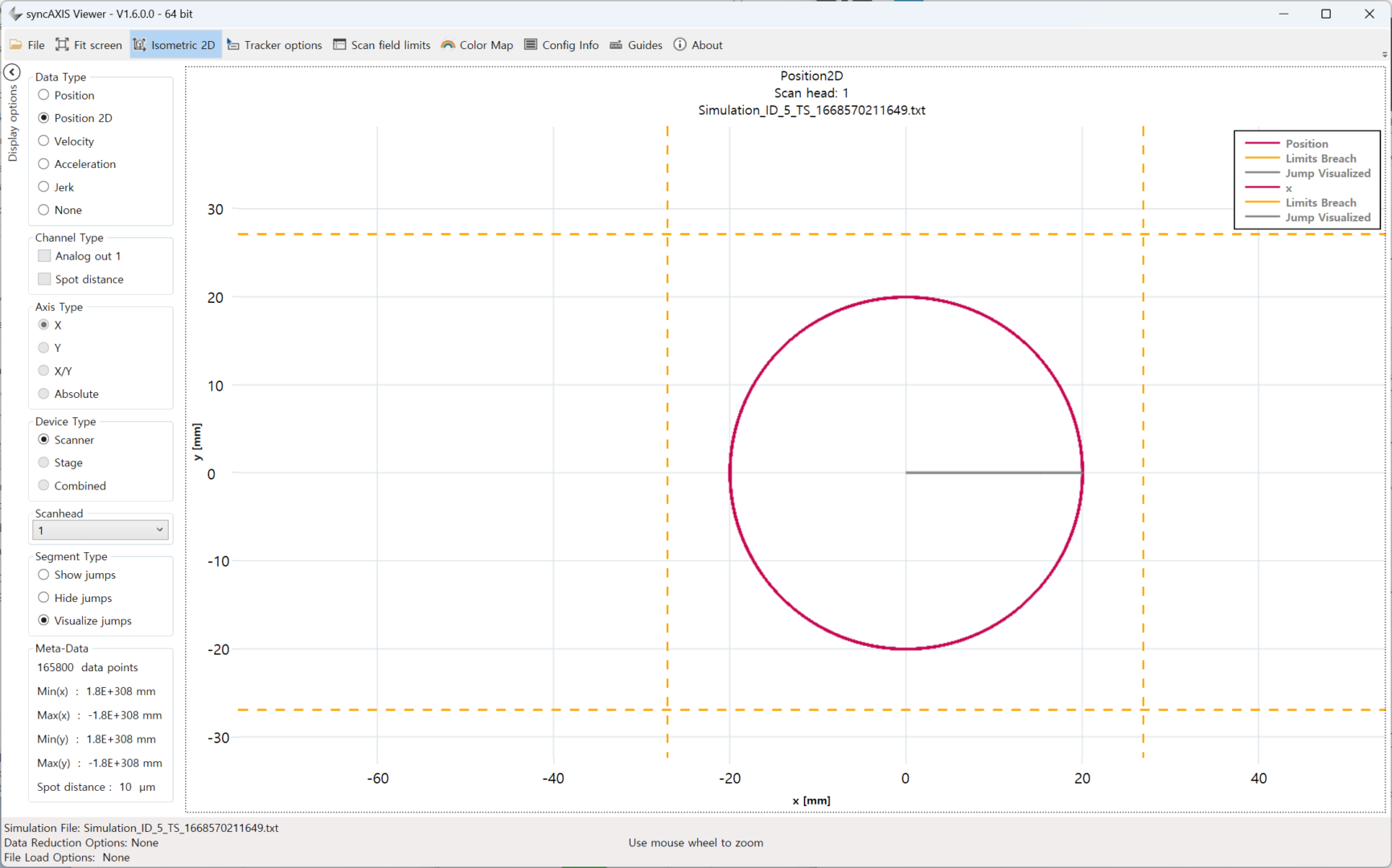Click the Guides icon
The height and width of the screenshot is (868, 1392).
(x=616, y=45)
